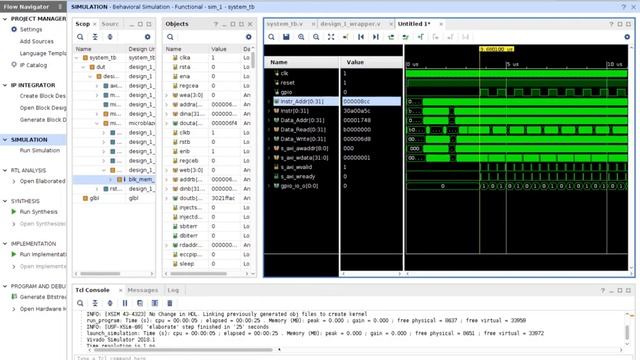Image resolution: width=640 pixels, height=360 pixels.
Task: Open the Log tab
Action: 173,290
